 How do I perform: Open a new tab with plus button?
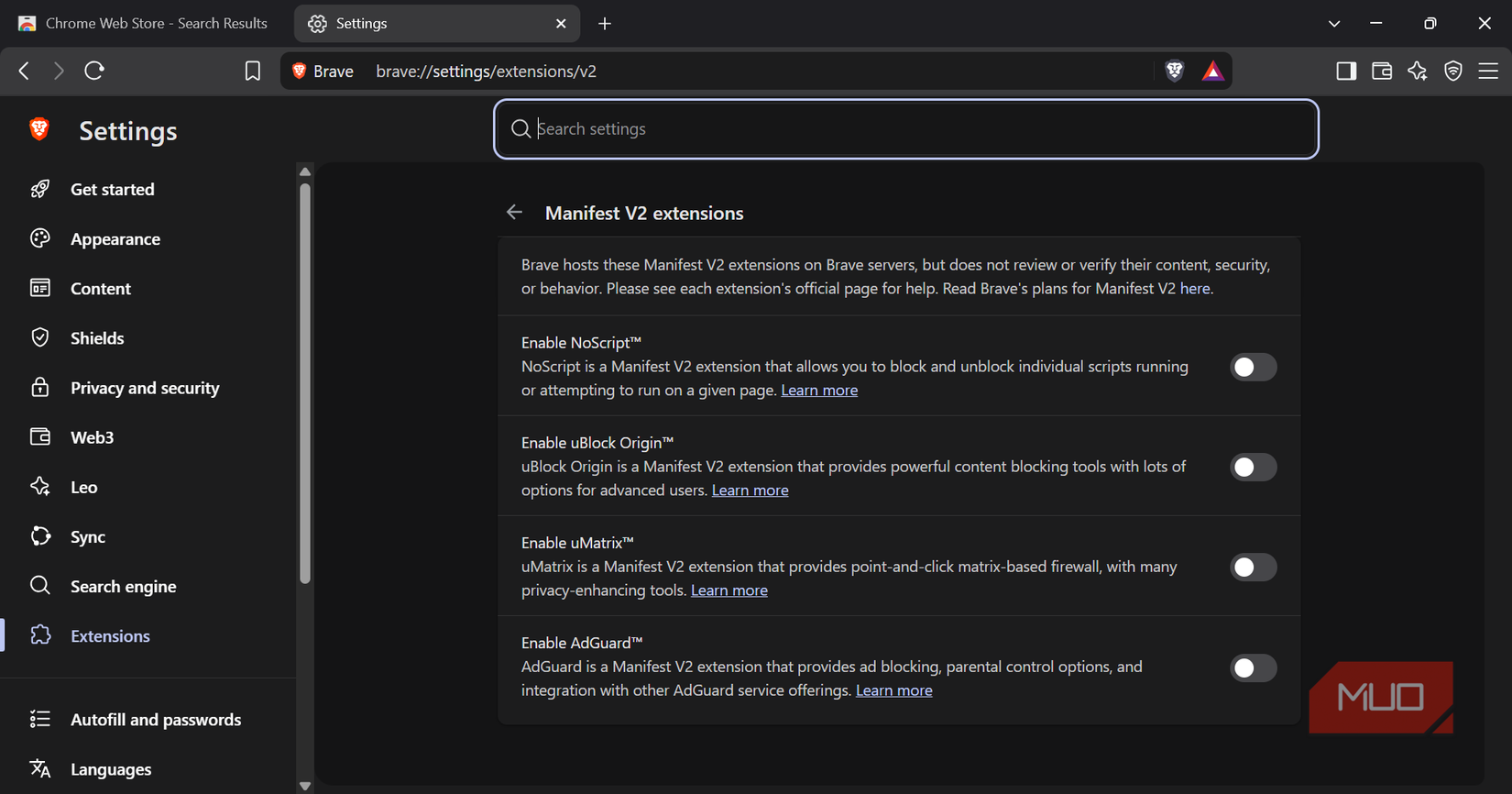605,24
